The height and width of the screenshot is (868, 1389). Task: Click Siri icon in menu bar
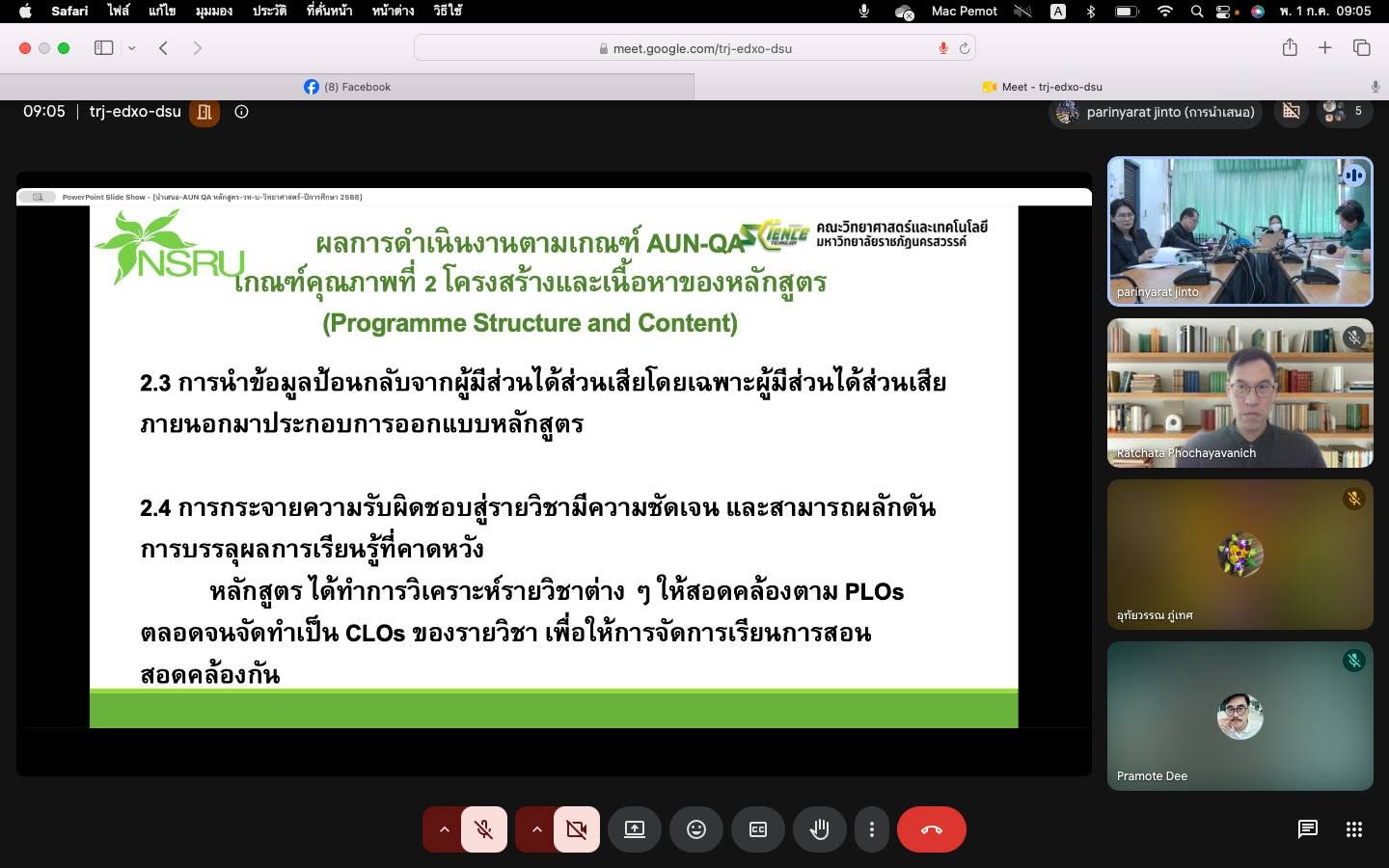click(x=1257, y=11)
